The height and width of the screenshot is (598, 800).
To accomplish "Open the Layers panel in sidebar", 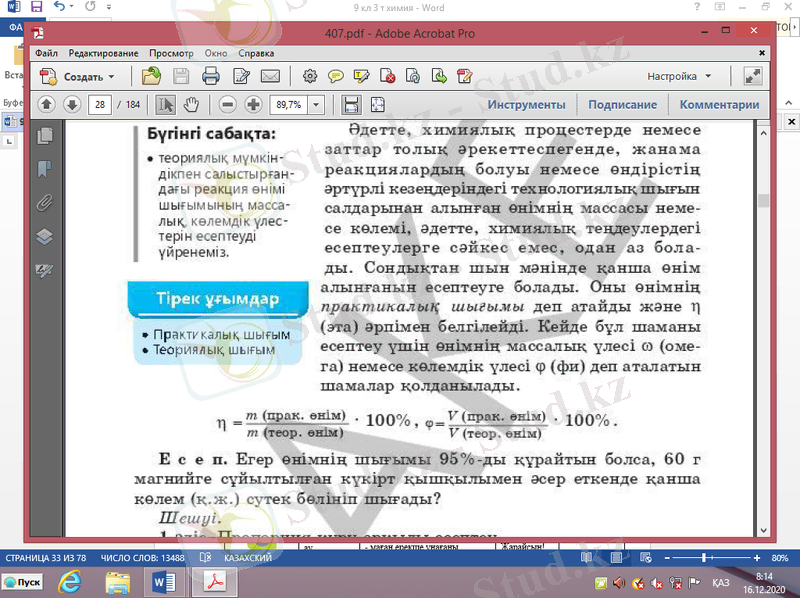I will pyautogui.click(x=44, y=237).
